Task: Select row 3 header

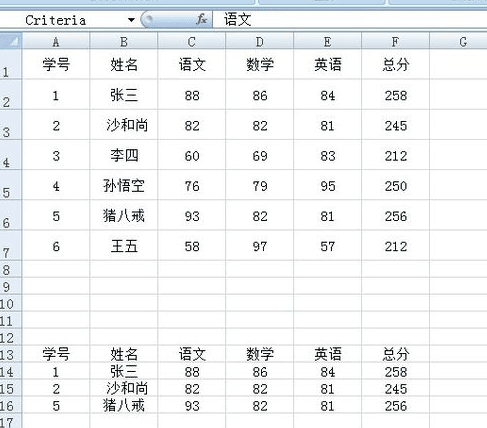Action: tap(11, 125)
